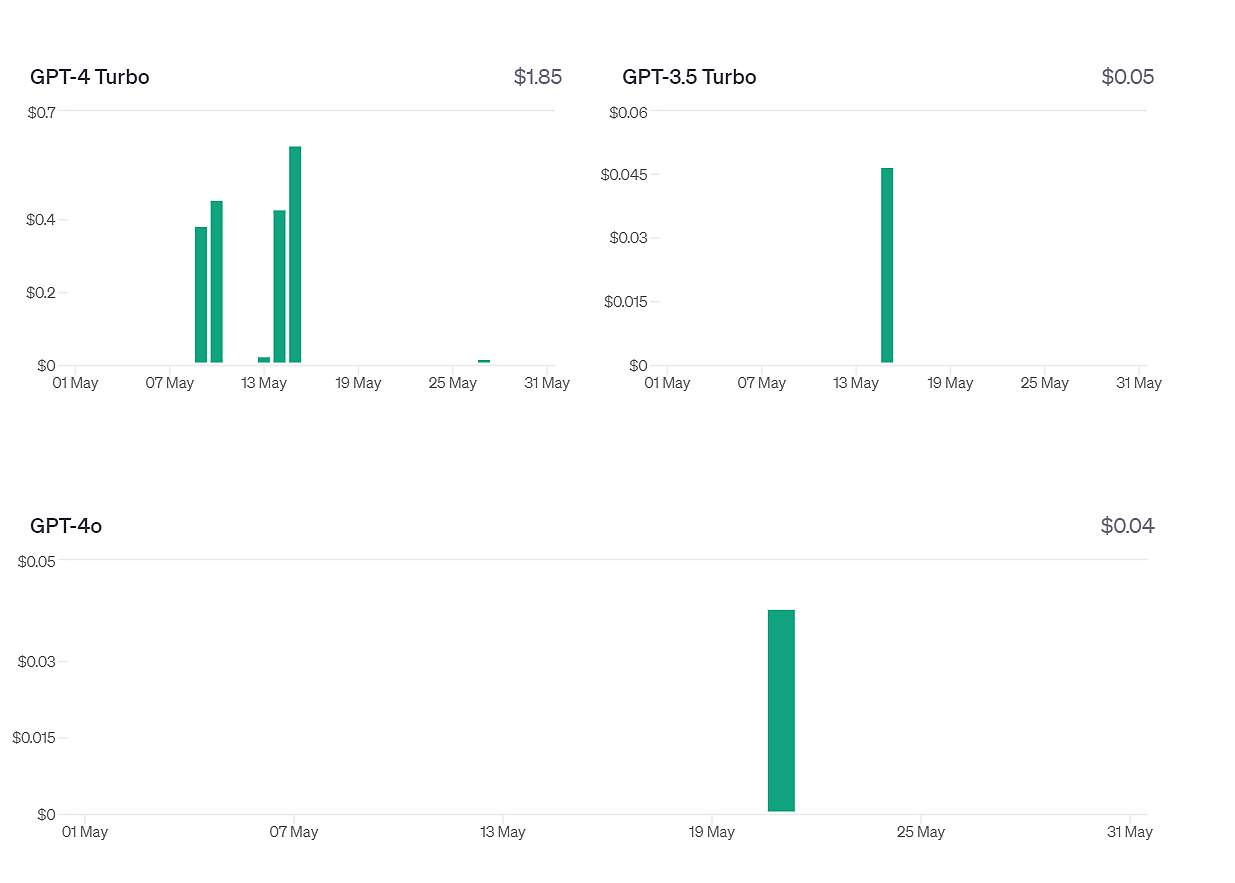This screenshot has height=883, width=1235.
Task: Click the single green bar in the GPT-4o chart
Action: pyautogui.click(x=781, y=710)
